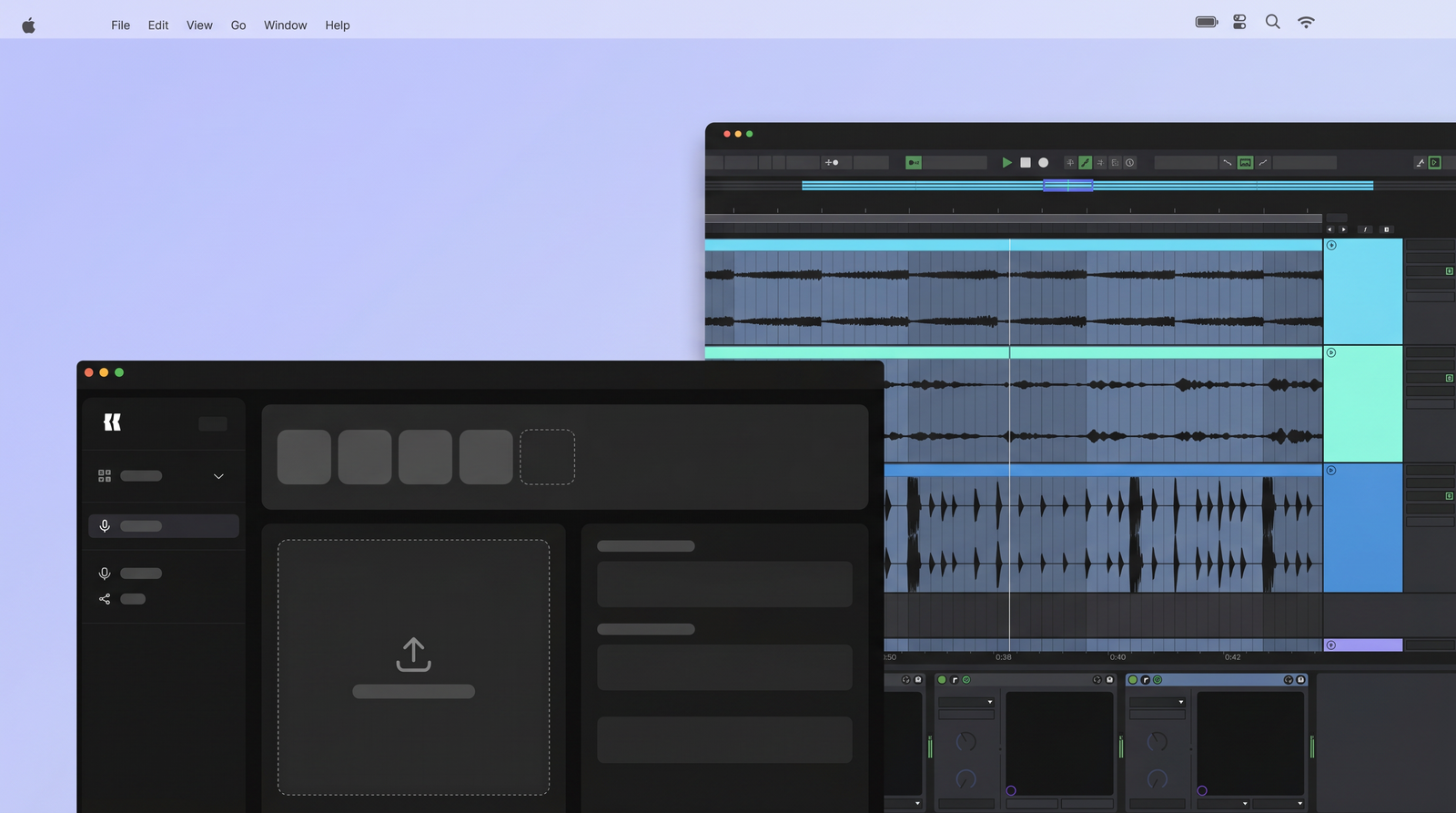Click the left arrow above track headers
The image size is (1456, 813).
[1330, 229]
